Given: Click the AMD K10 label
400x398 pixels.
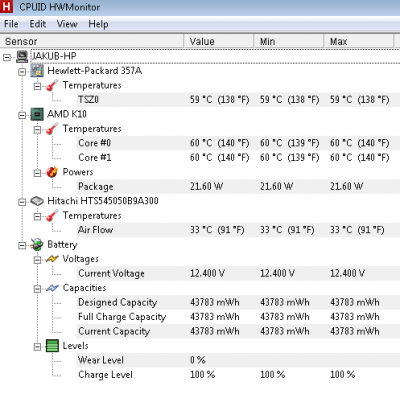Looking at the screenshot, I should pyautogui.click(x=67, y=114).
